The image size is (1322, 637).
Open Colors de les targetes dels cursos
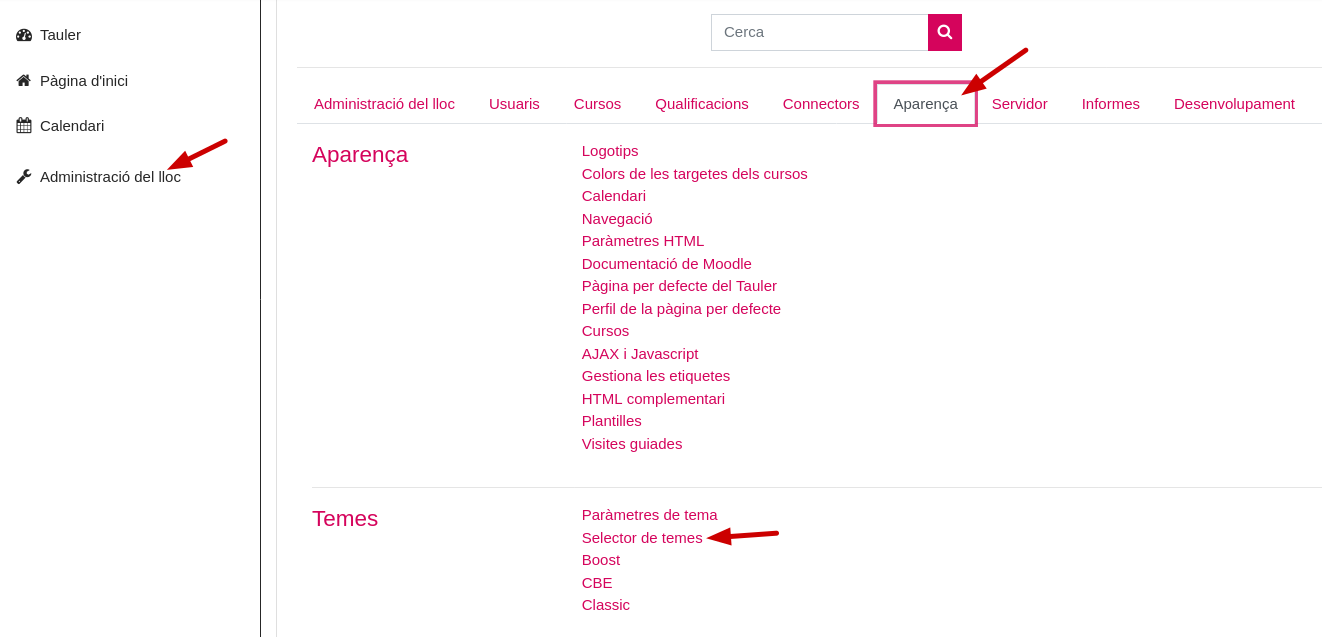pyautogui.click(x=695, y=174)
